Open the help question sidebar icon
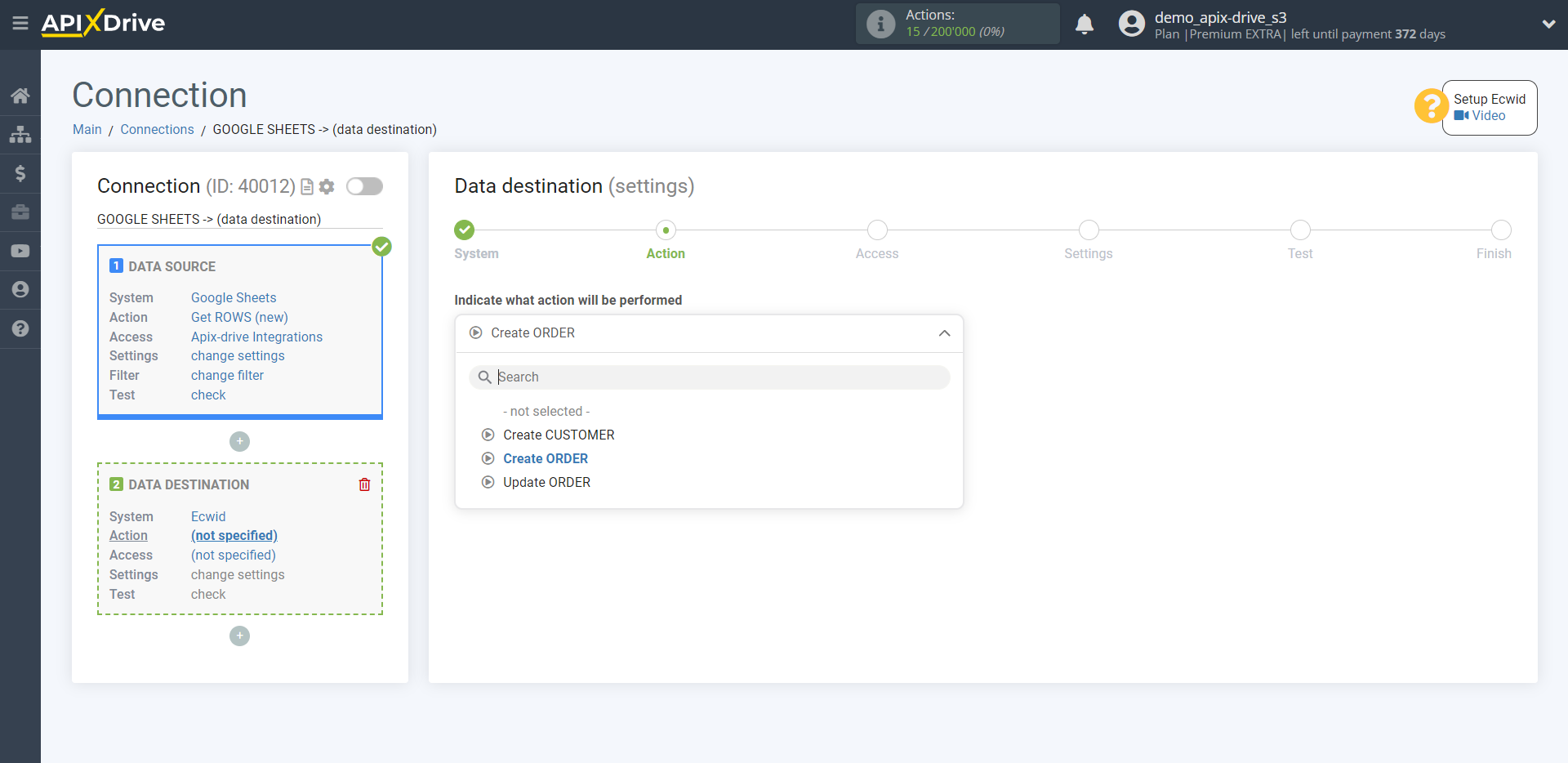Image resolution: width=1568 pixels, height=763 pixels. click(20, 328)
